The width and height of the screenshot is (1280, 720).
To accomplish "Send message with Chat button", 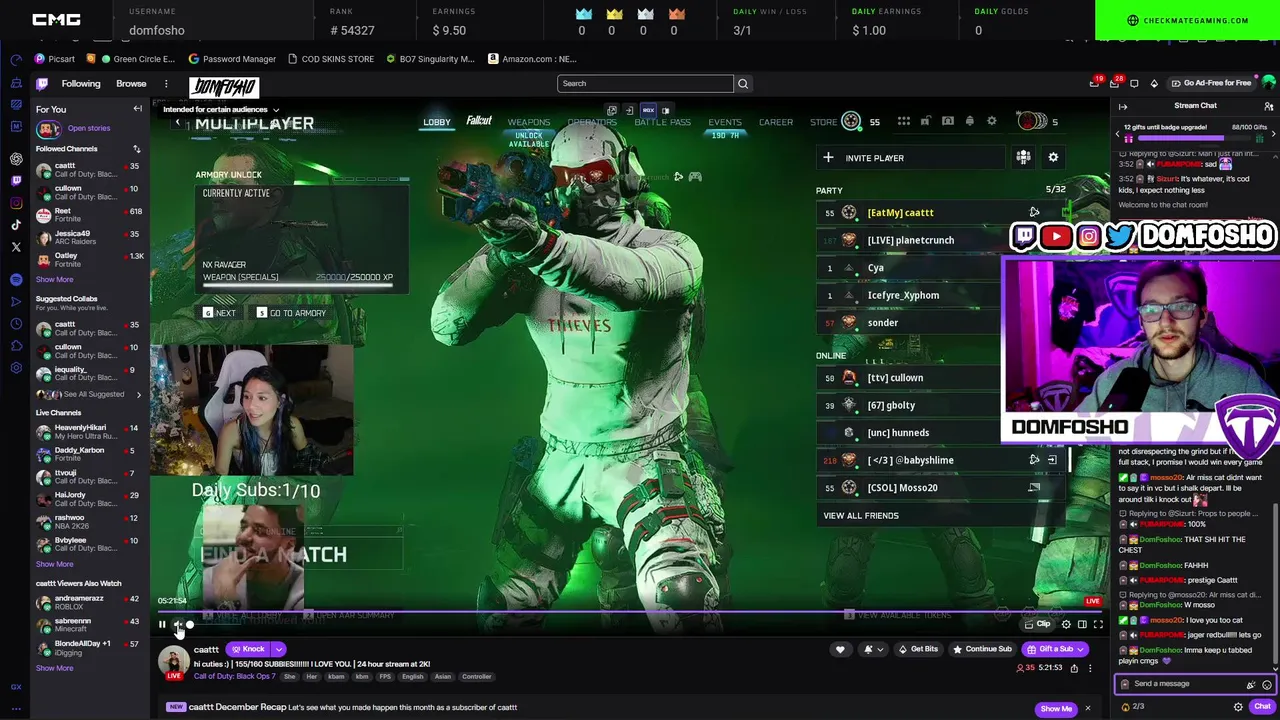I will [1262, 707].
